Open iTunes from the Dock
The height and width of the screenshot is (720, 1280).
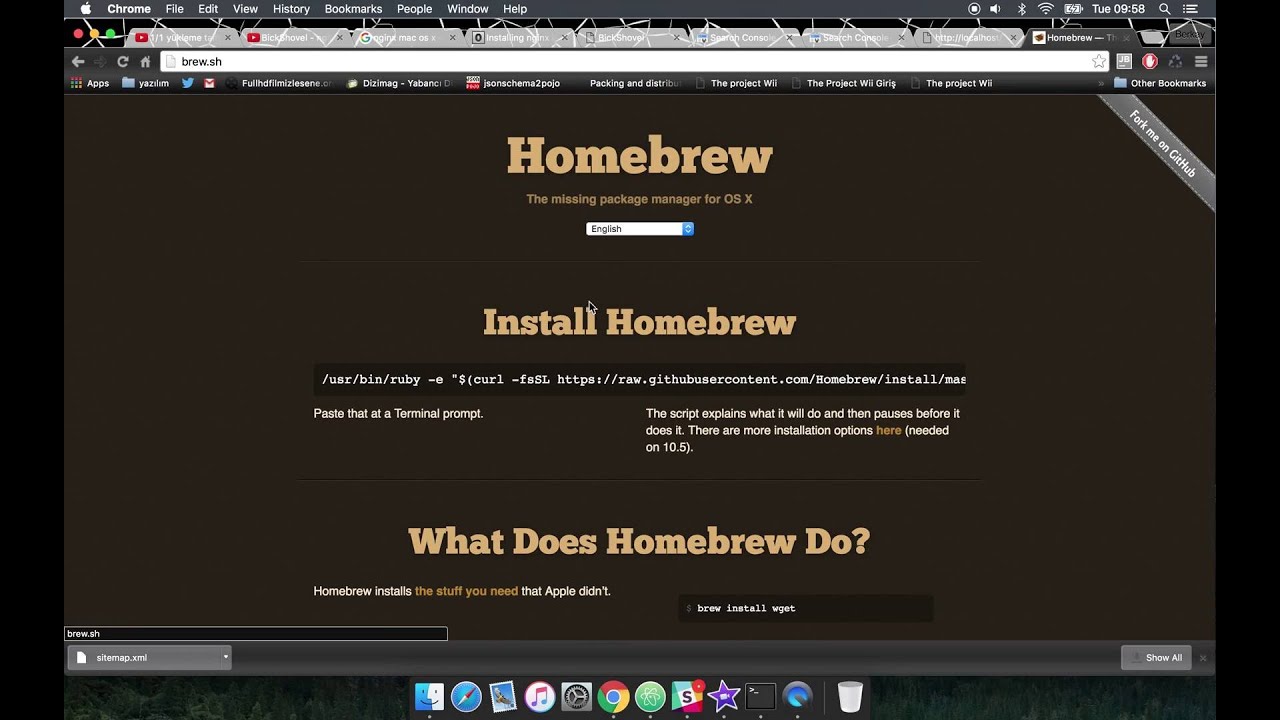pos(540,696)
